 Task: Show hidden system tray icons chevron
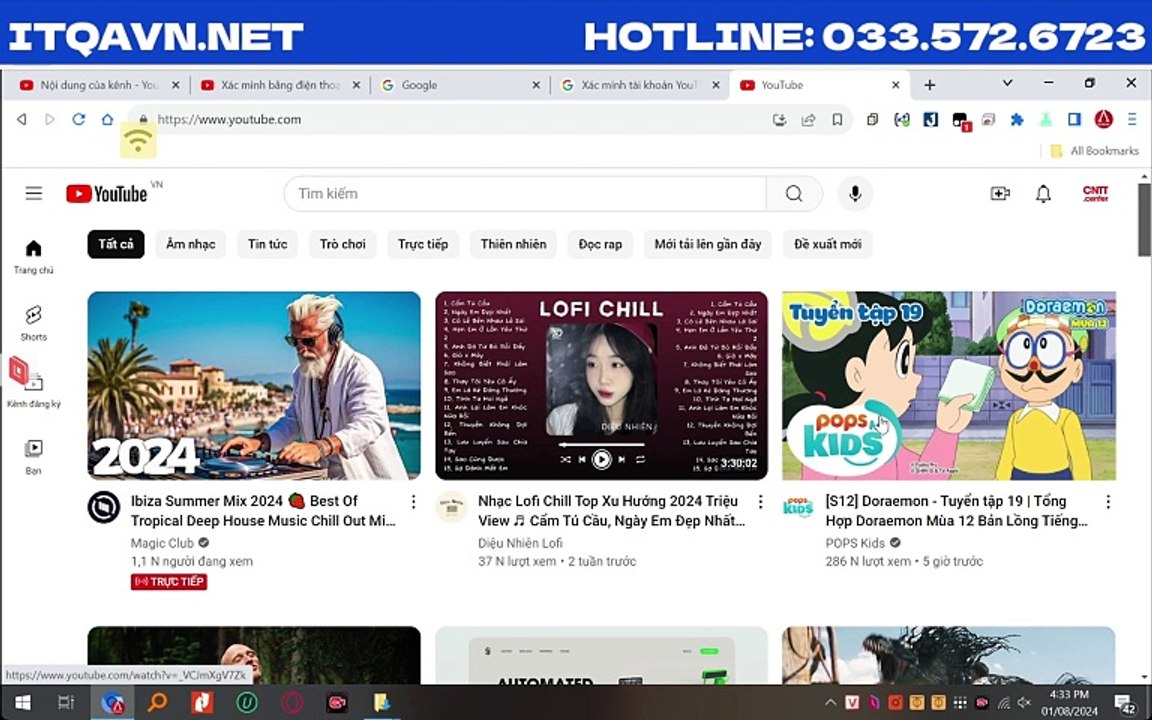pos(830,702)
